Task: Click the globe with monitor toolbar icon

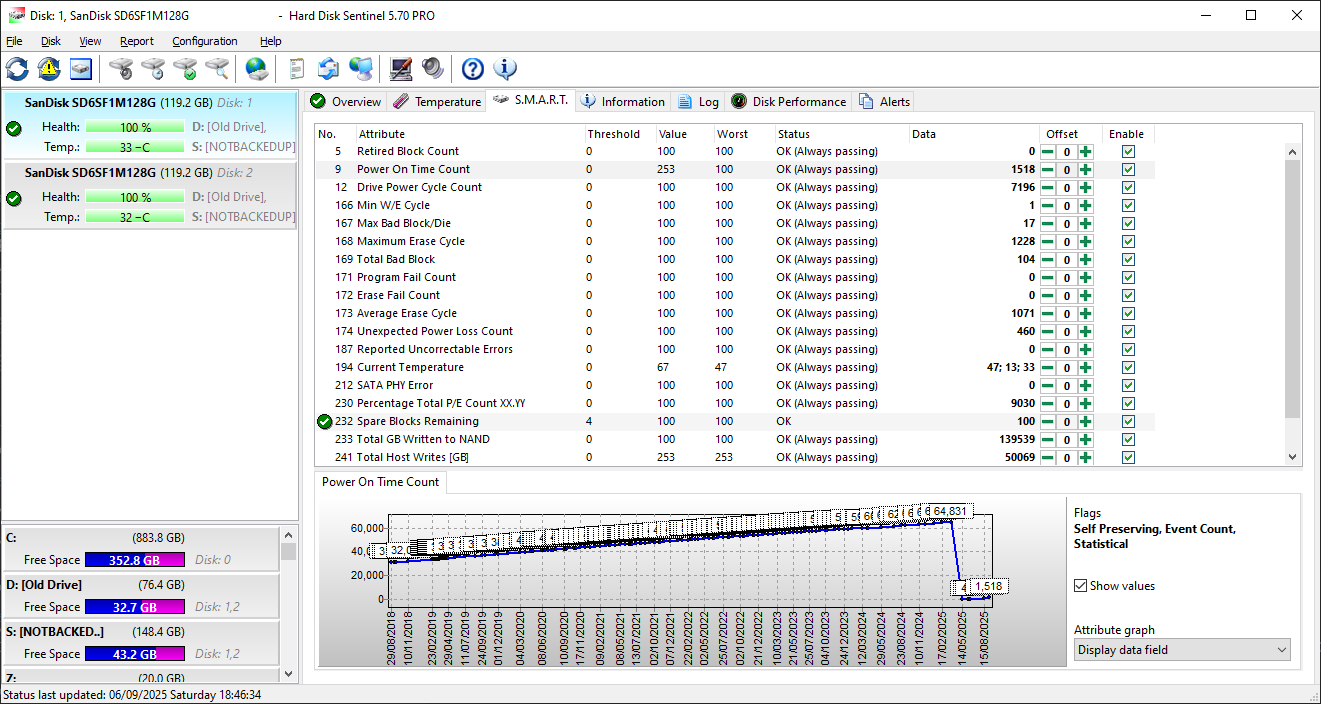Action: [361, 69]
